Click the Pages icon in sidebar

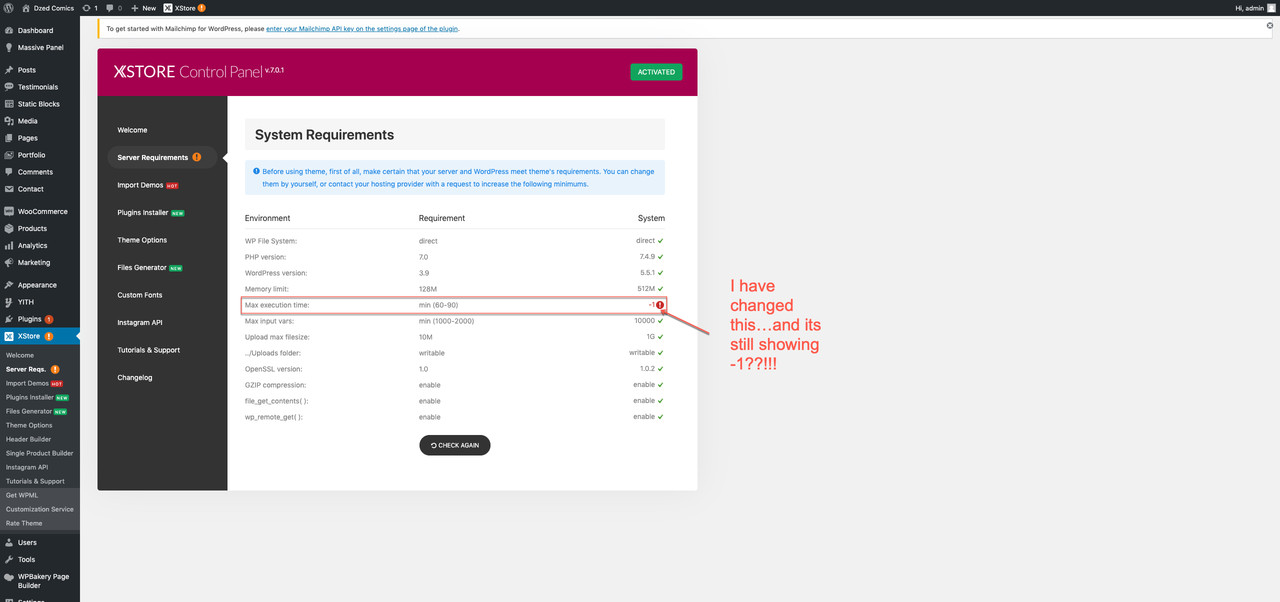click(9, 138)
